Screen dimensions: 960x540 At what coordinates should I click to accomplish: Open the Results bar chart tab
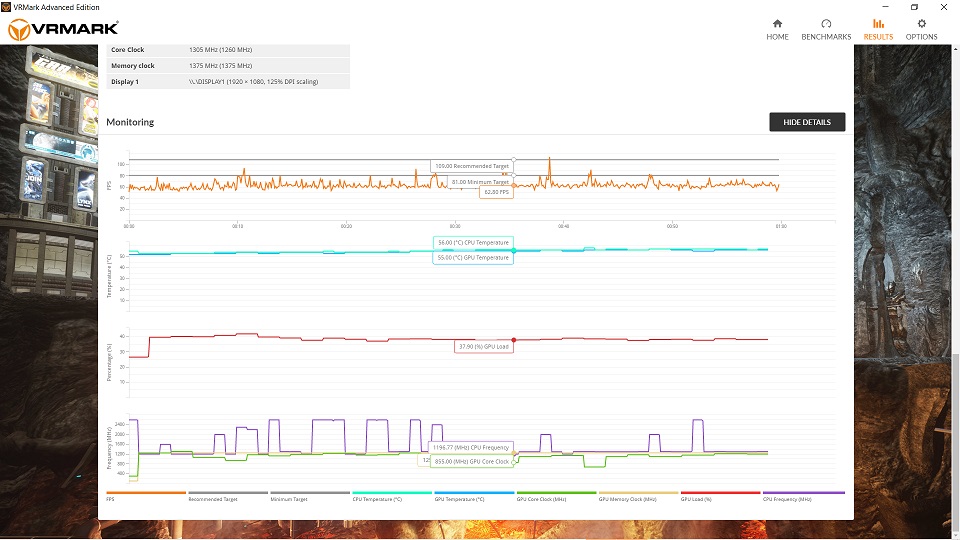878,29
